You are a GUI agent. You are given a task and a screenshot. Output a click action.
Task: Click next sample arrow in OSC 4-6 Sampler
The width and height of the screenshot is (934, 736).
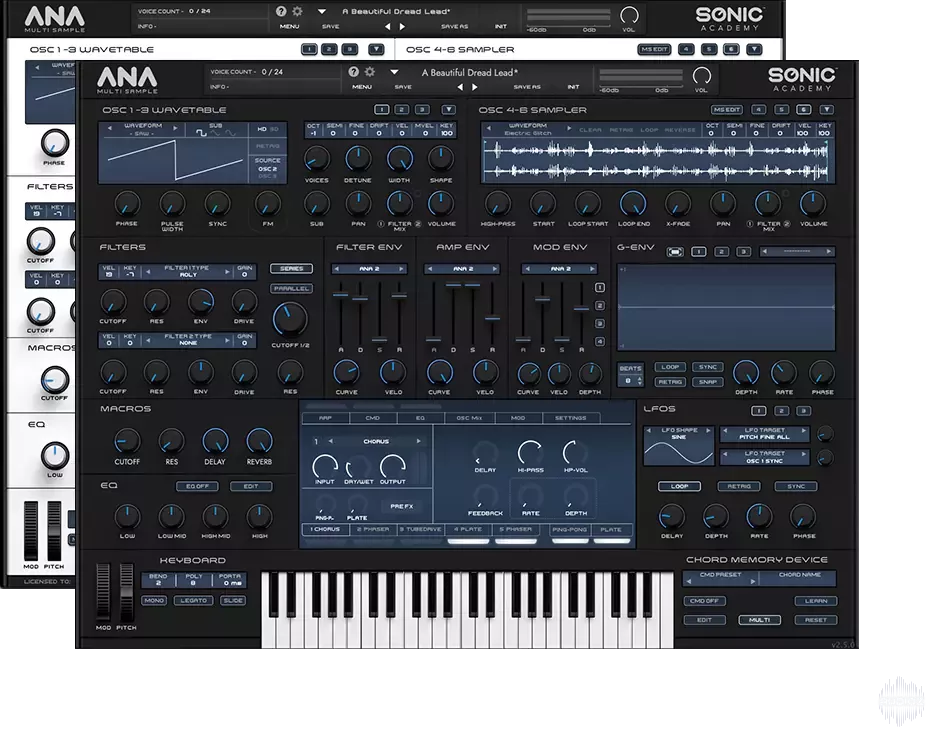point(569,128)
